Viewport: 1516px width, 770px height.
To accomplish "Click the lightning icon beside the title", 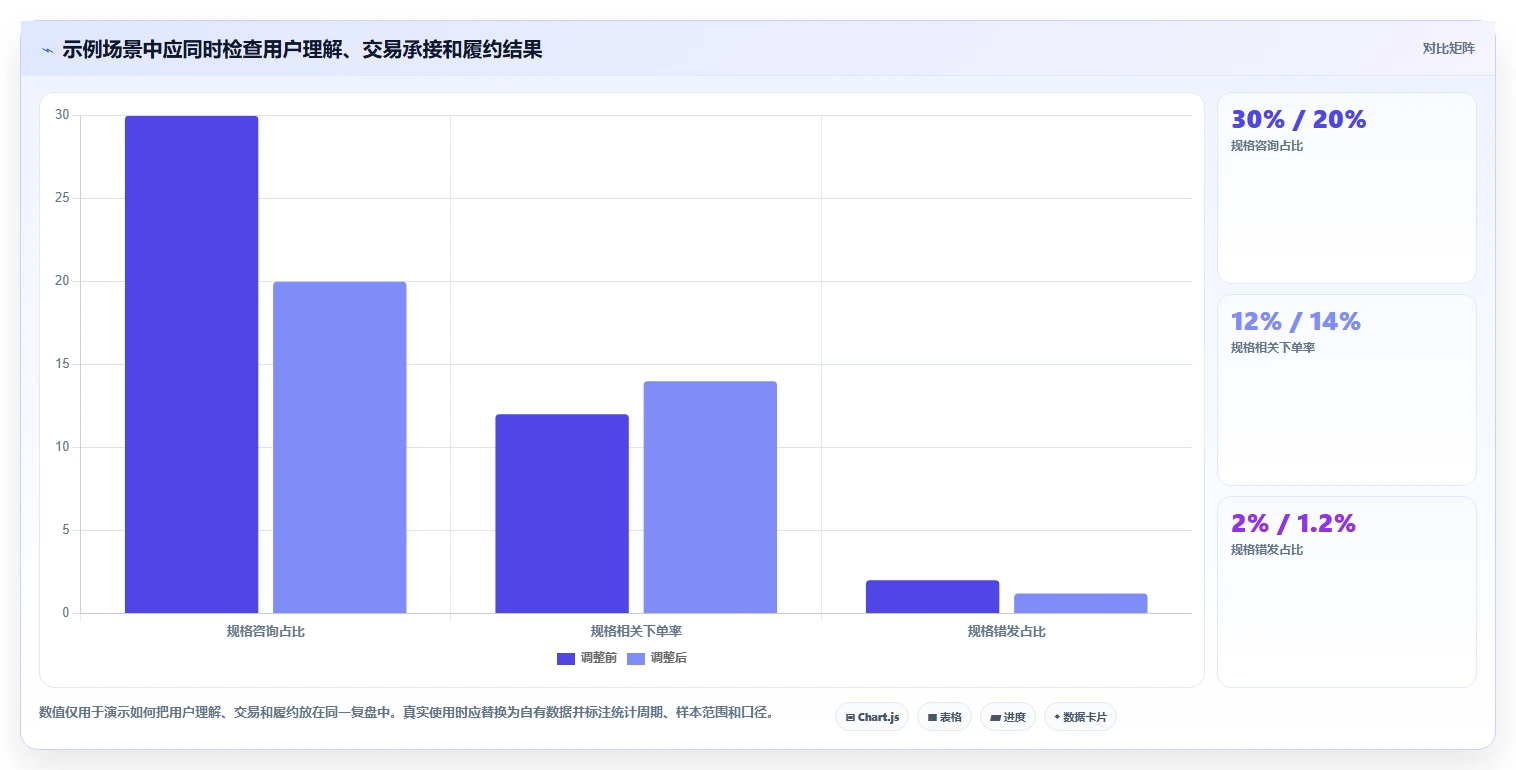I will pos(47,50).
